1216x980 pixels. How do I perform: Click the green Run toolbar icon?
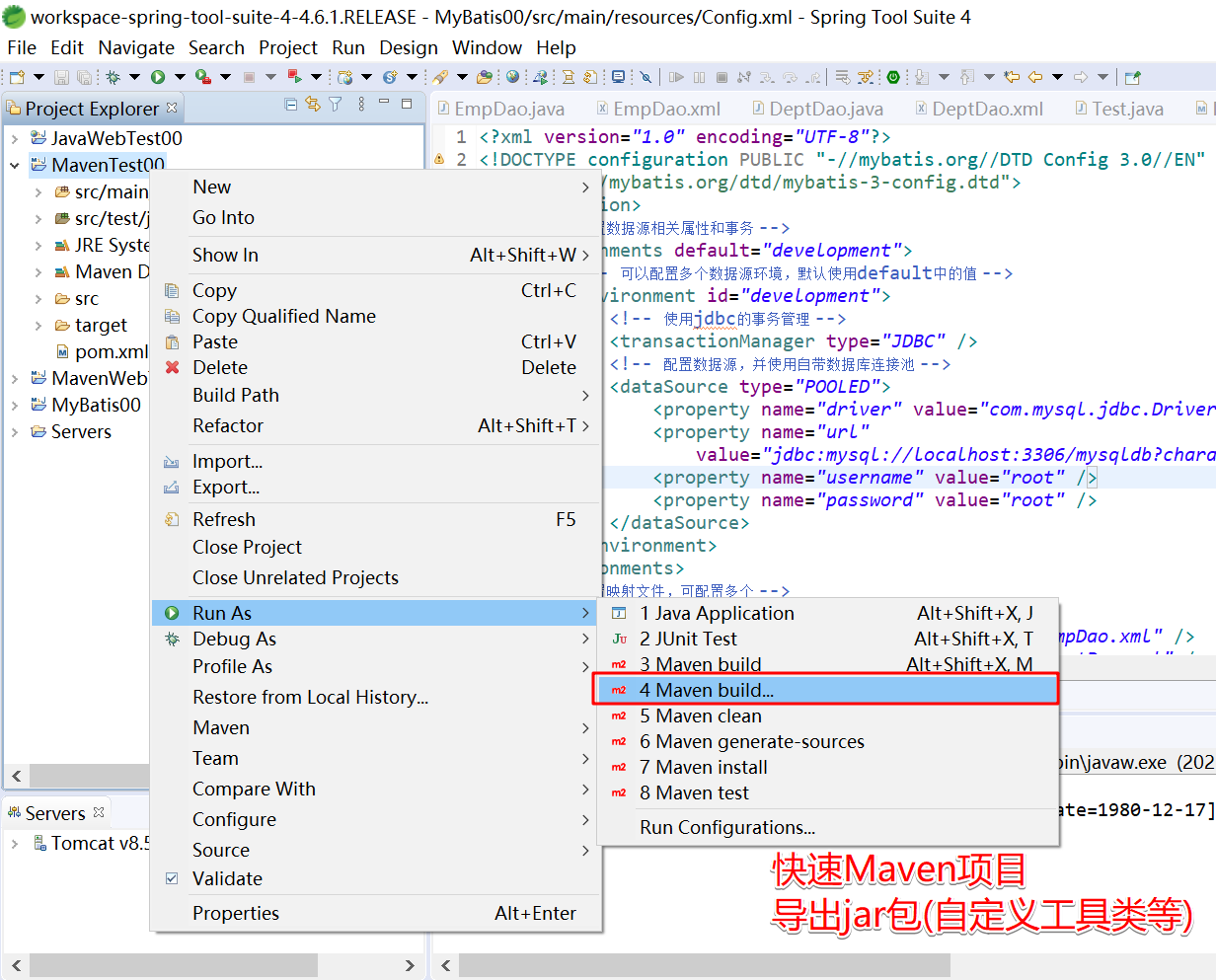coord(158,77)
